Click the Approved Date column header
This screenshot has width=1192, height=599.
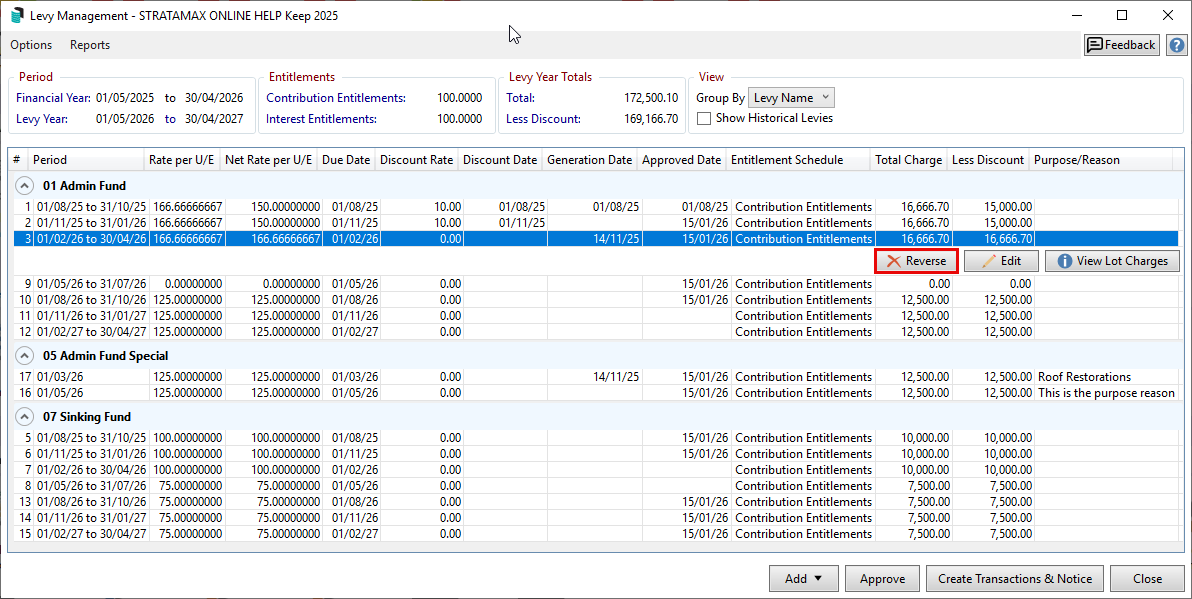click(x=681, y=160)
